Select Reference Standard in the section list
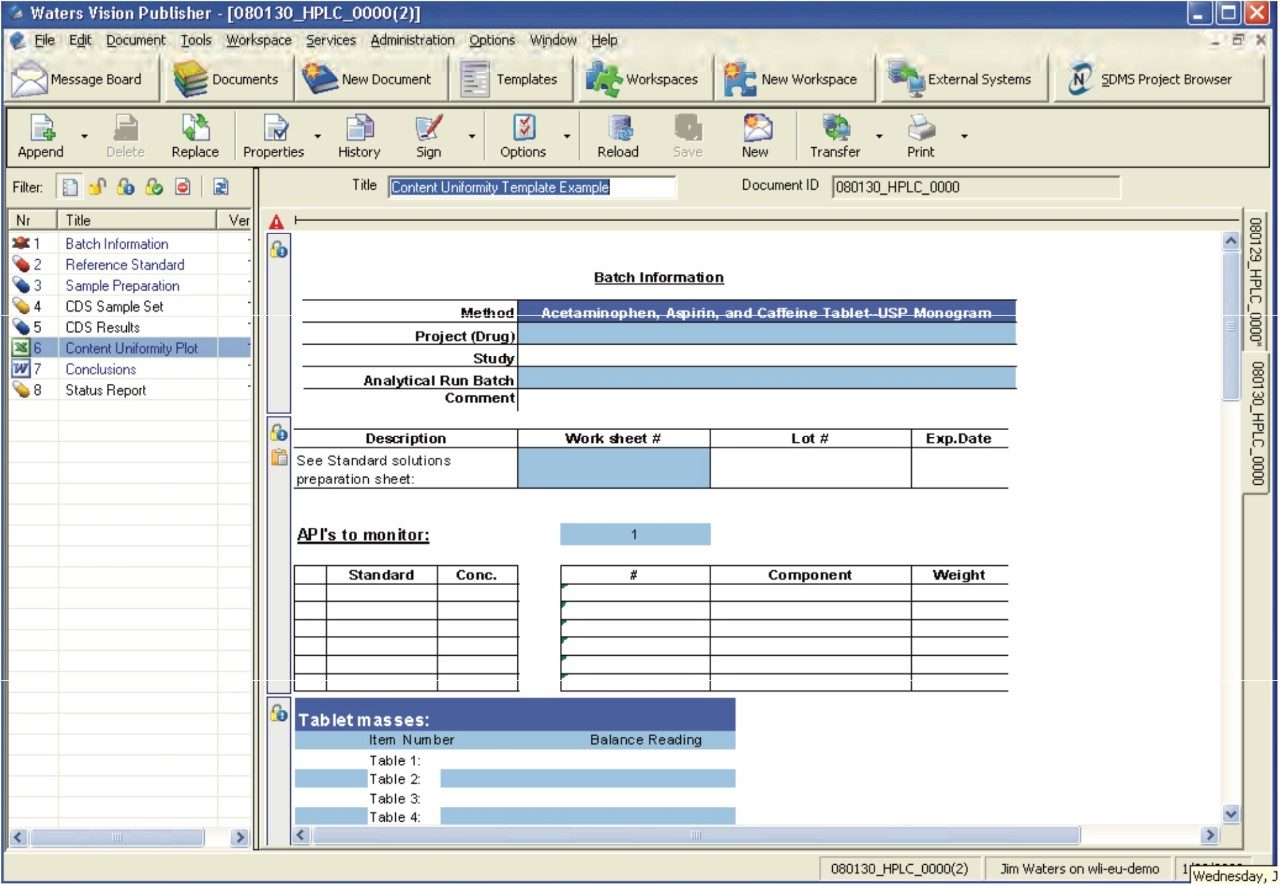The image size is (1280, 886). click(125, 265)
